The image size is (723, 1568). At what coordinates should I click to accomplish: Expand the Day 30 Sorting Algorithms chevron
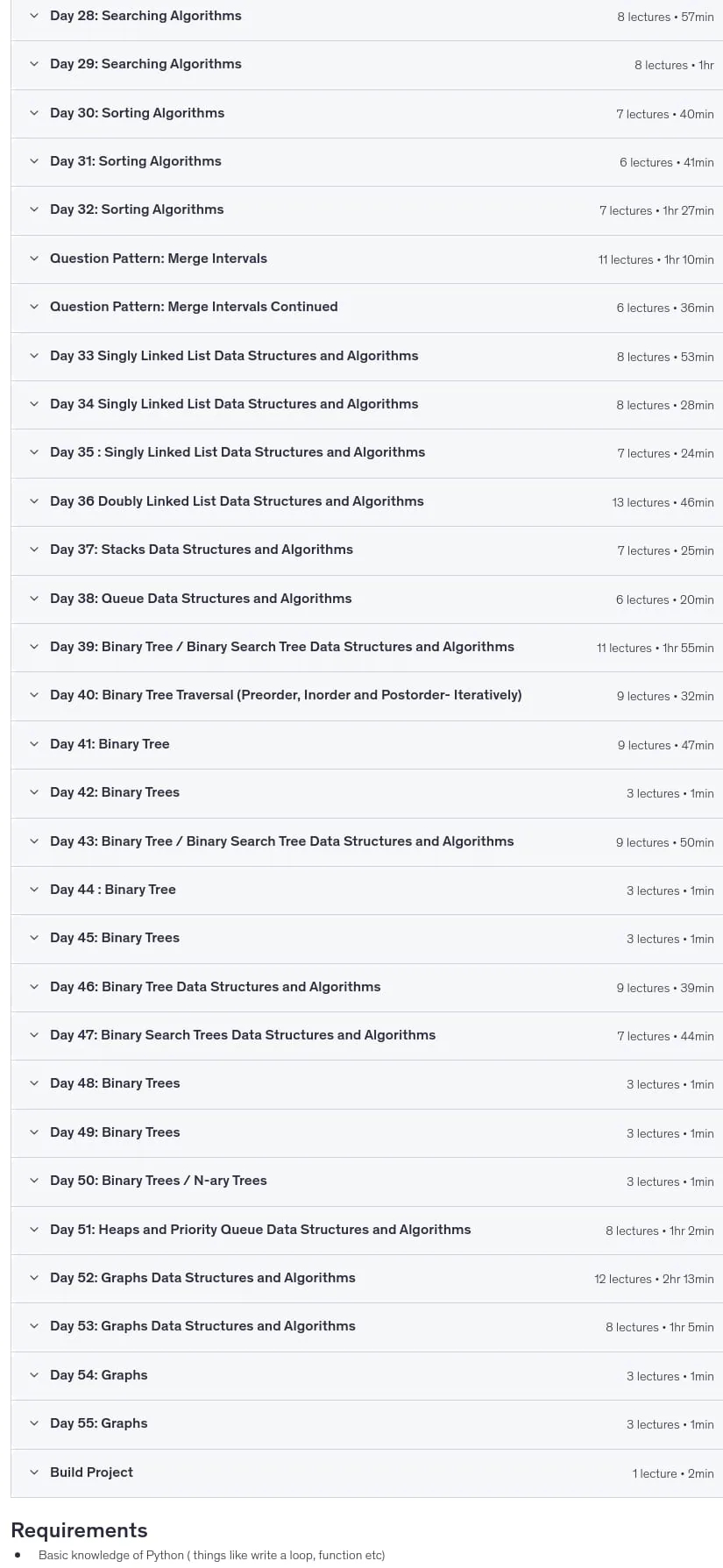click(x=34, y=113)
